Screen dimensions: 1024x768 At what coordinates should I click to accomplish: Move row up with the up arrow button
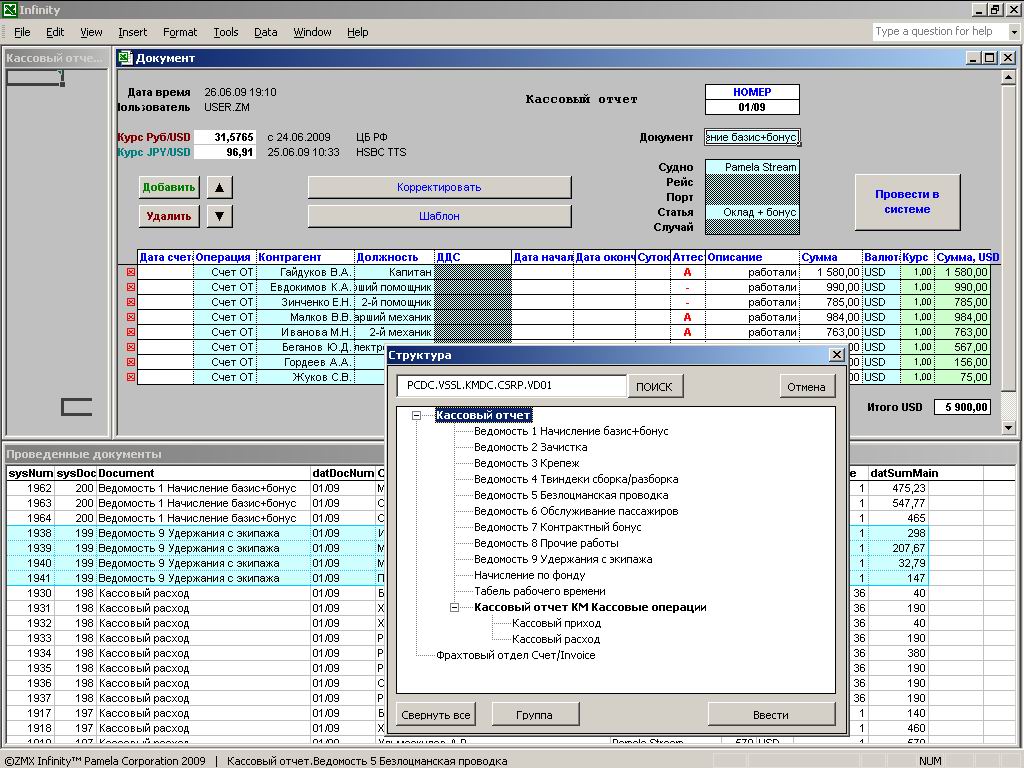click(219, 187)
